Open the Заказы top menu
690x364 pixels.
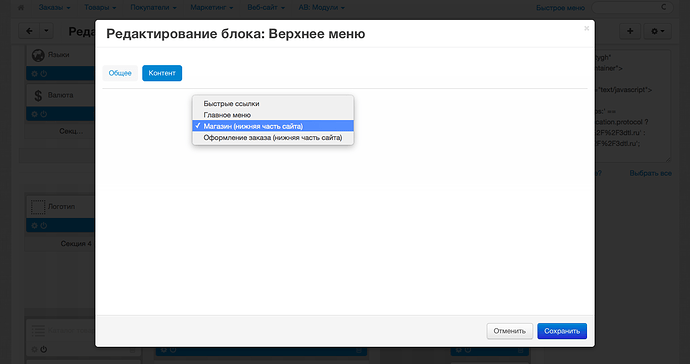coord(54,7)
